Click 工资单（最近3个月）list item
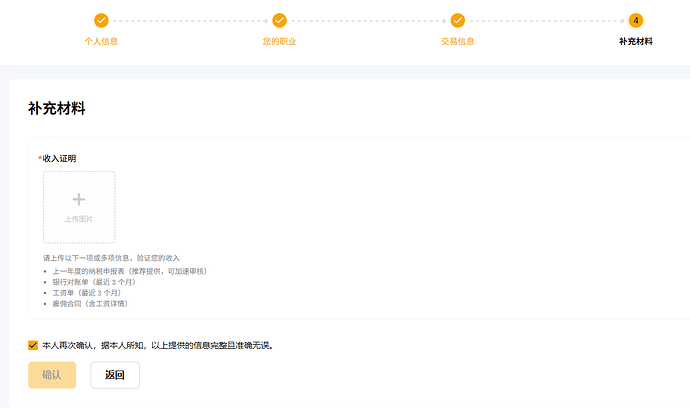Image resolution: width=690 pixels, height=408 pixels. pyautogui.click(x=87, y=293)
